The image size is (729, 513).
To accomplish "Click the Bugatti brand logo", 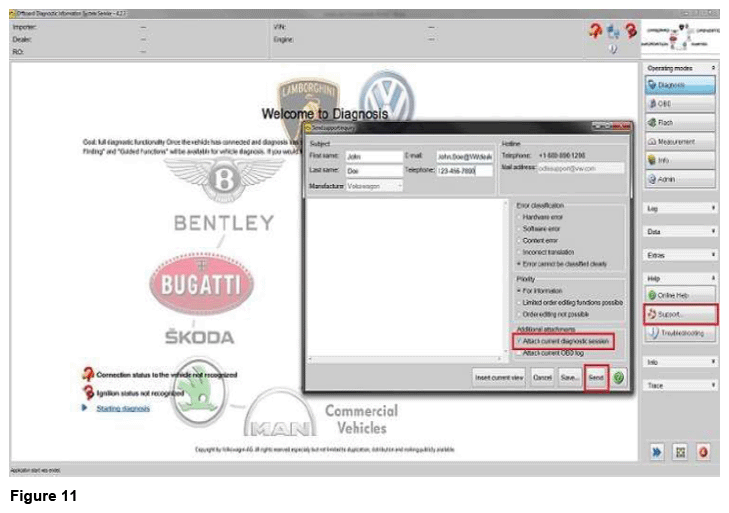I will [x=201, y=284].
